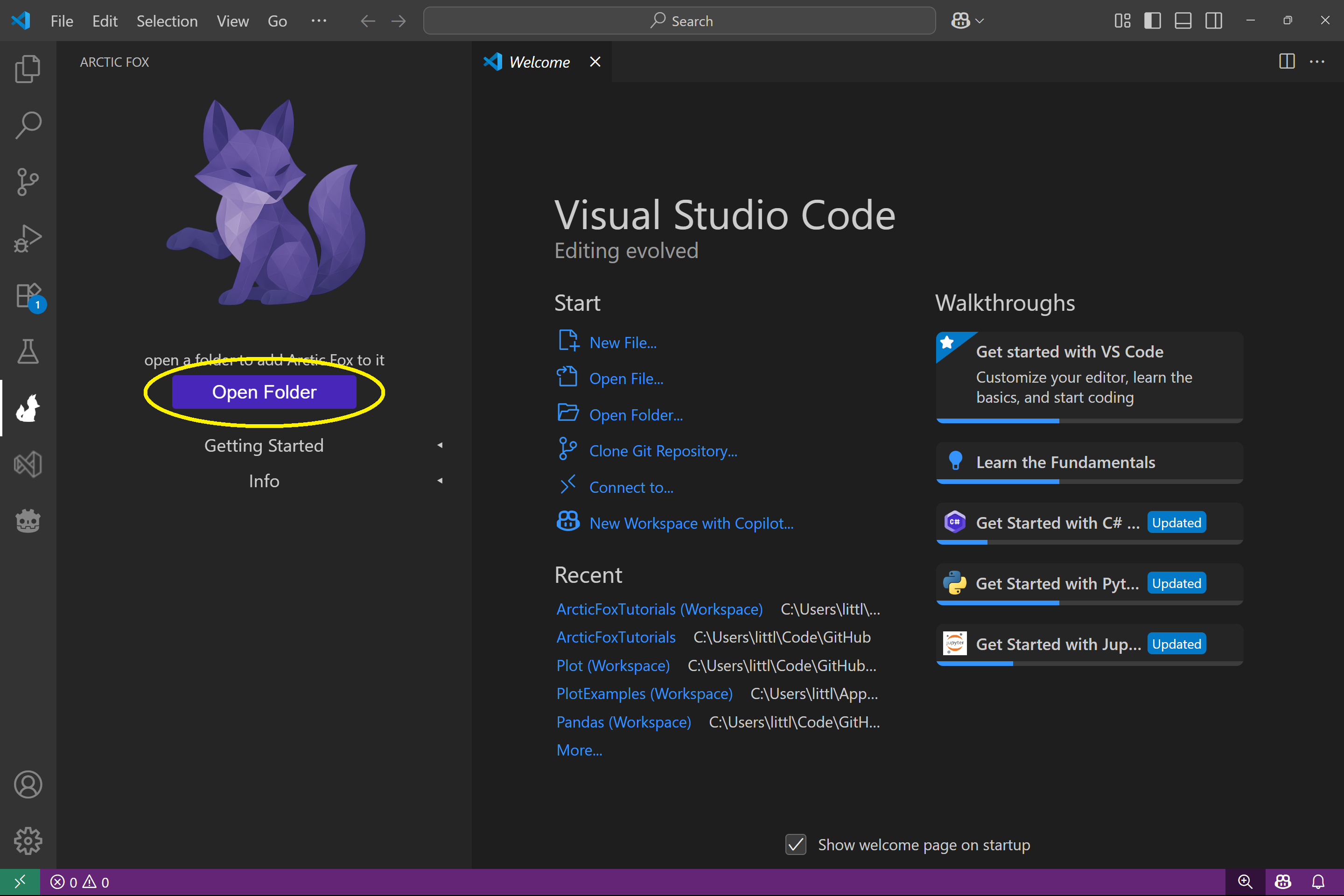Open the Copilot dropdown chevron

[980, 21]
